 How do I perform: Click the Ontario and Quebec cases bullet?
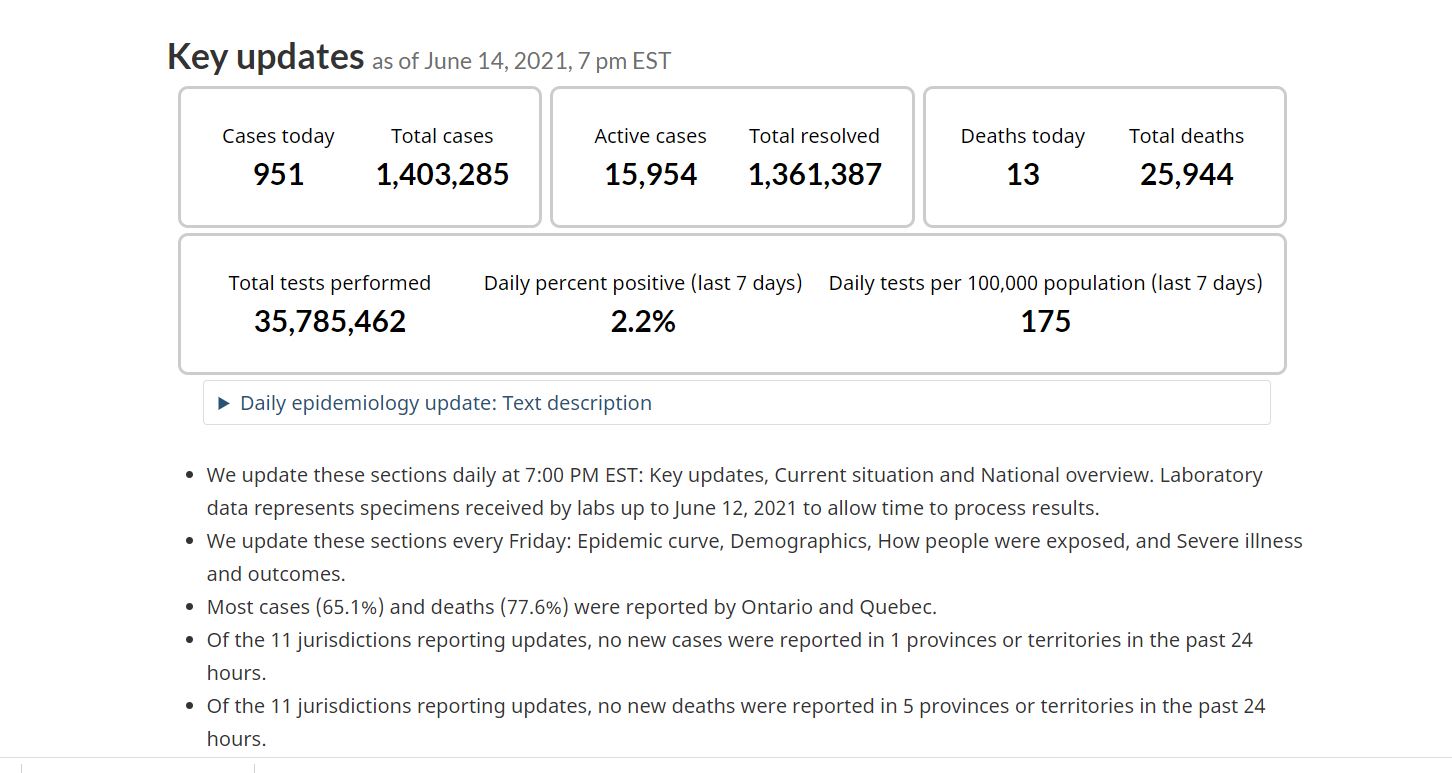tap(571, 607)
